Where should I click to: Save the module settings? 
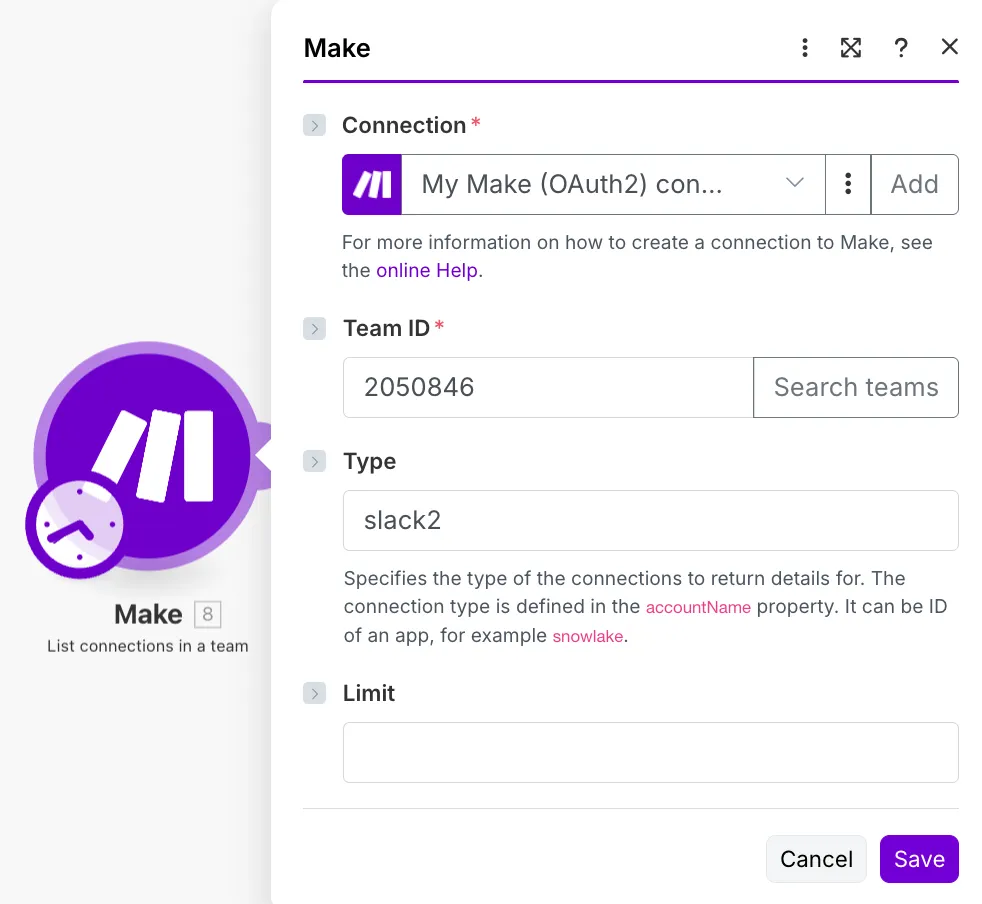tap(919, 859)
